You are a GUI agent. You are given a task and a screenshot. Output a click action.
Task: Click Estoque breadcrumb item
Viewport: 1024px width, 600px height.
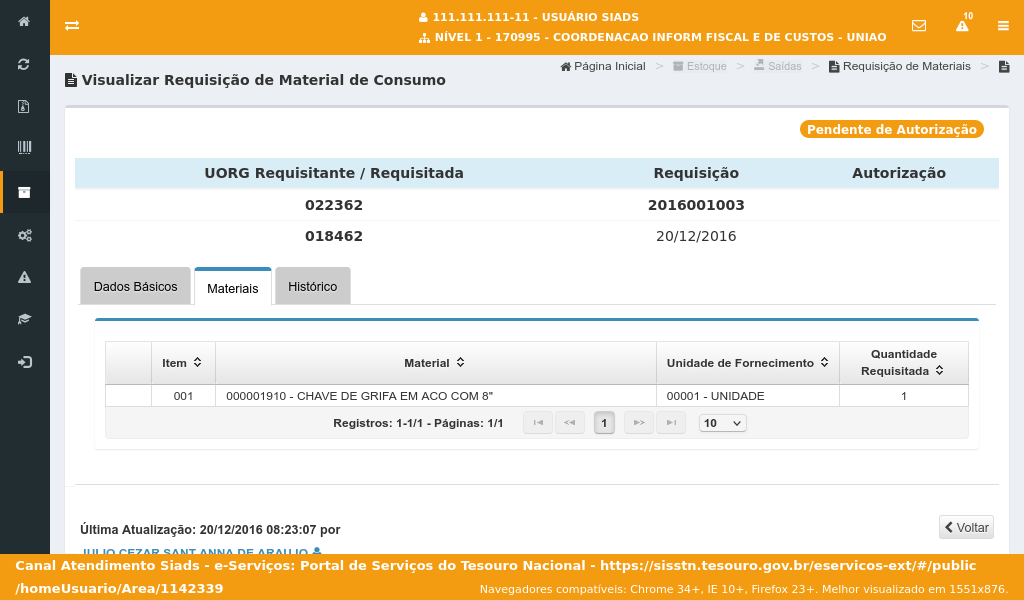click(x=700, y=66)
